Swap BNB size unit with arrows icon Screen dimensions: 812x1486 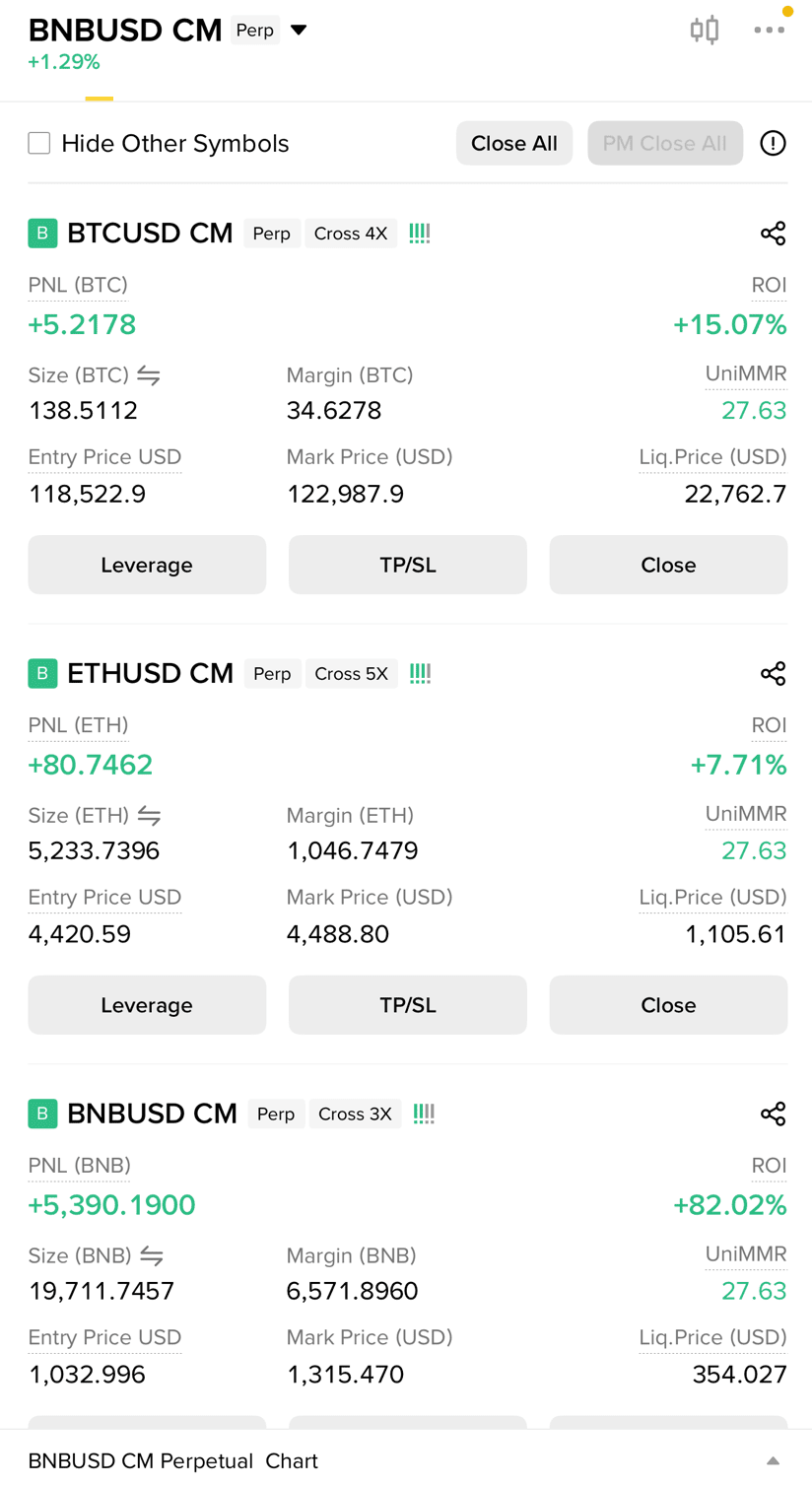152,1256
